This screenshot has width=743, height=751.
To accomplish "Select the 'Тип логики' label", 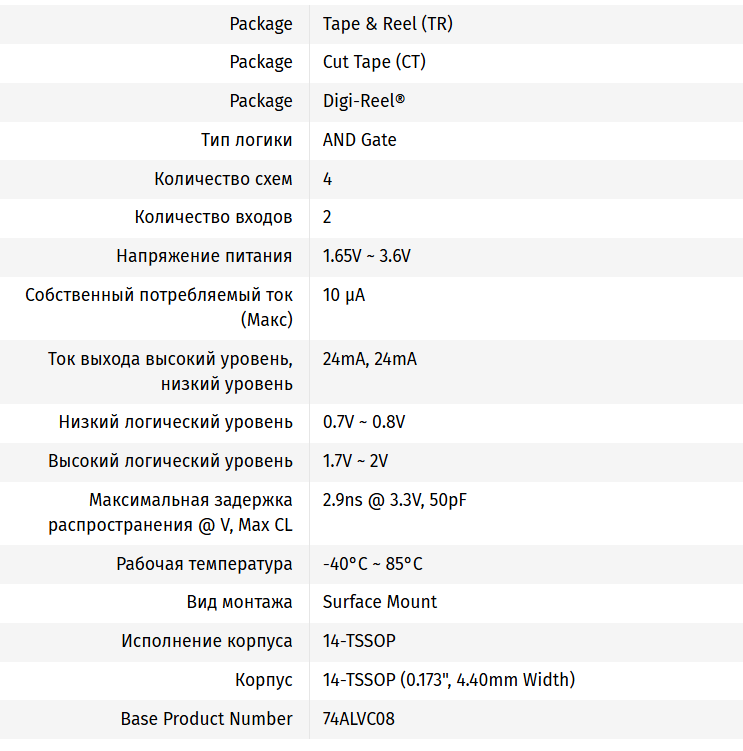I will [247, 140].
